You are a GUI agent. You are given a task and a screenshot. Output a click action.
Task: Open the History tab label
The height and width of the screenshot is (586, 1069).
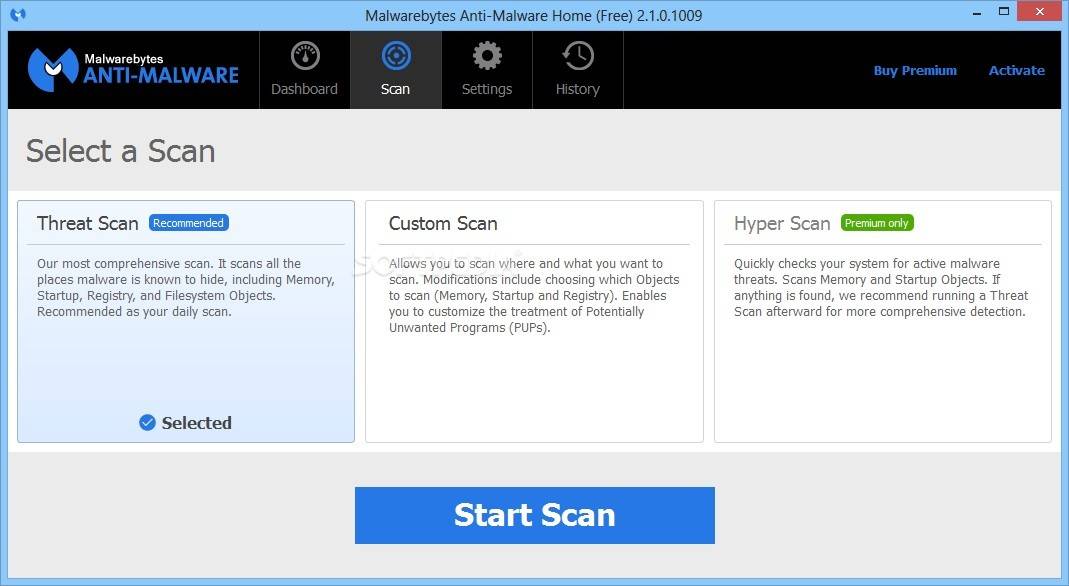tap(578, 89)
